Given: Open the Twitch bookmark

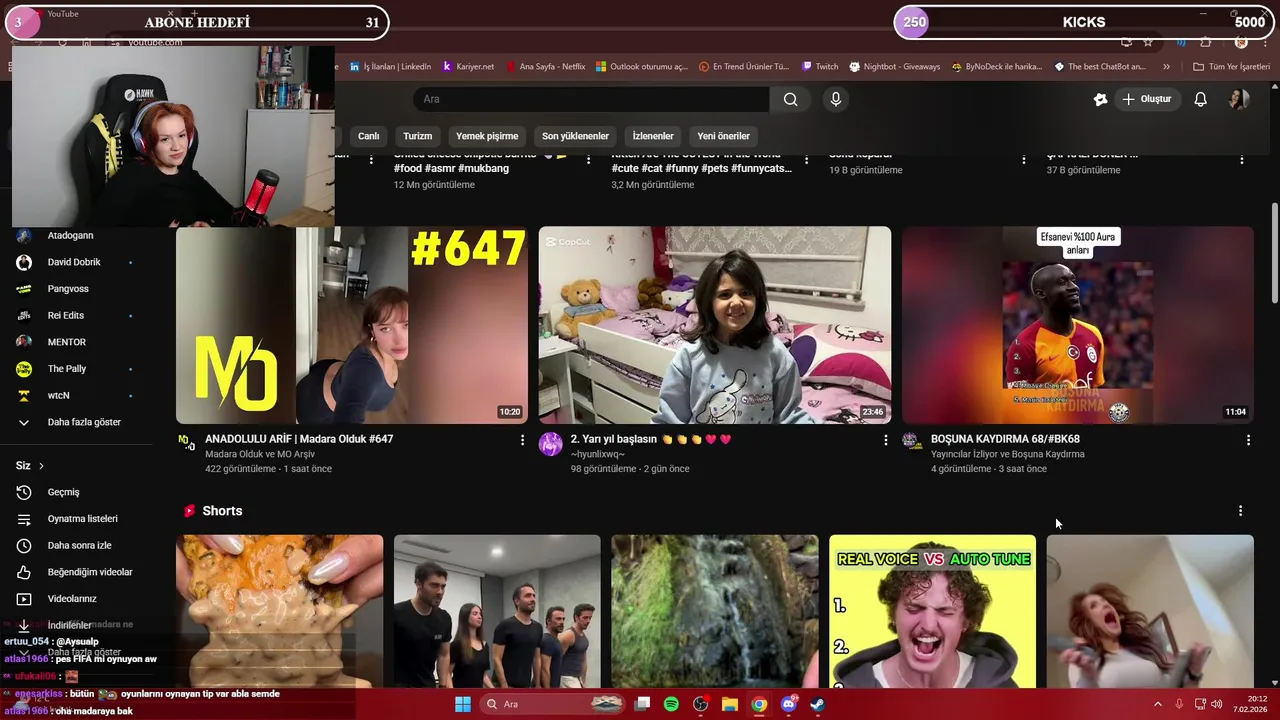Looking at the screenshot, I should 820,67.
